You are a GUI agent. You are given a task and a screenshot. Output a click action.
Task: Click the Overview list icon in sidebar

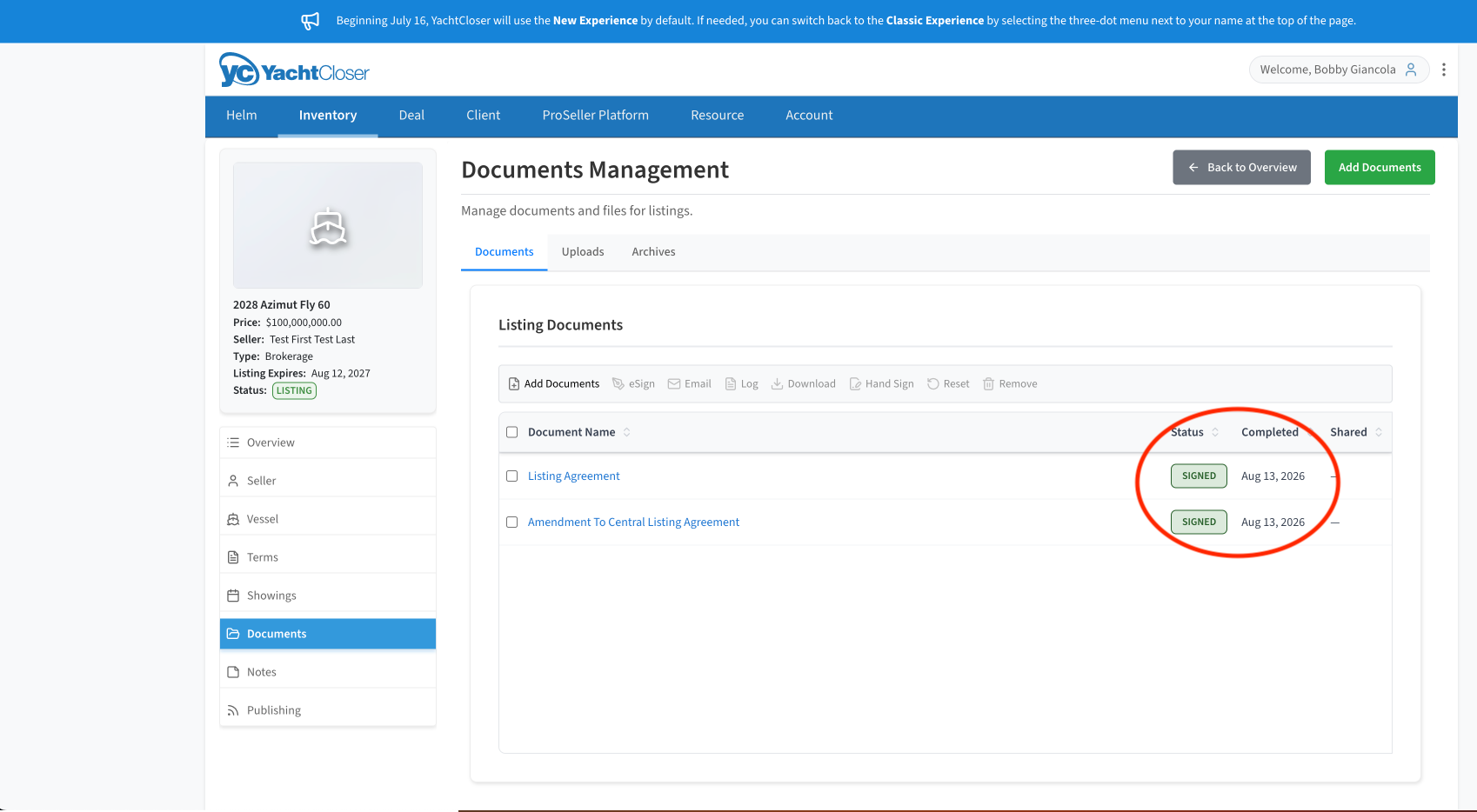[x=233, y=443]
